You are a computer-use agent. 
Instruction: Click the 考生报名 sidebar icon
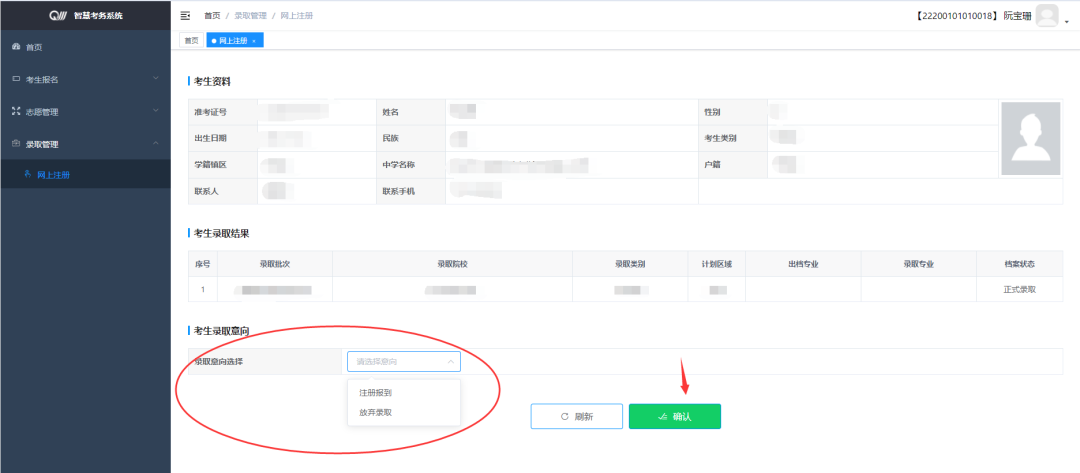(x=15, y=79)
